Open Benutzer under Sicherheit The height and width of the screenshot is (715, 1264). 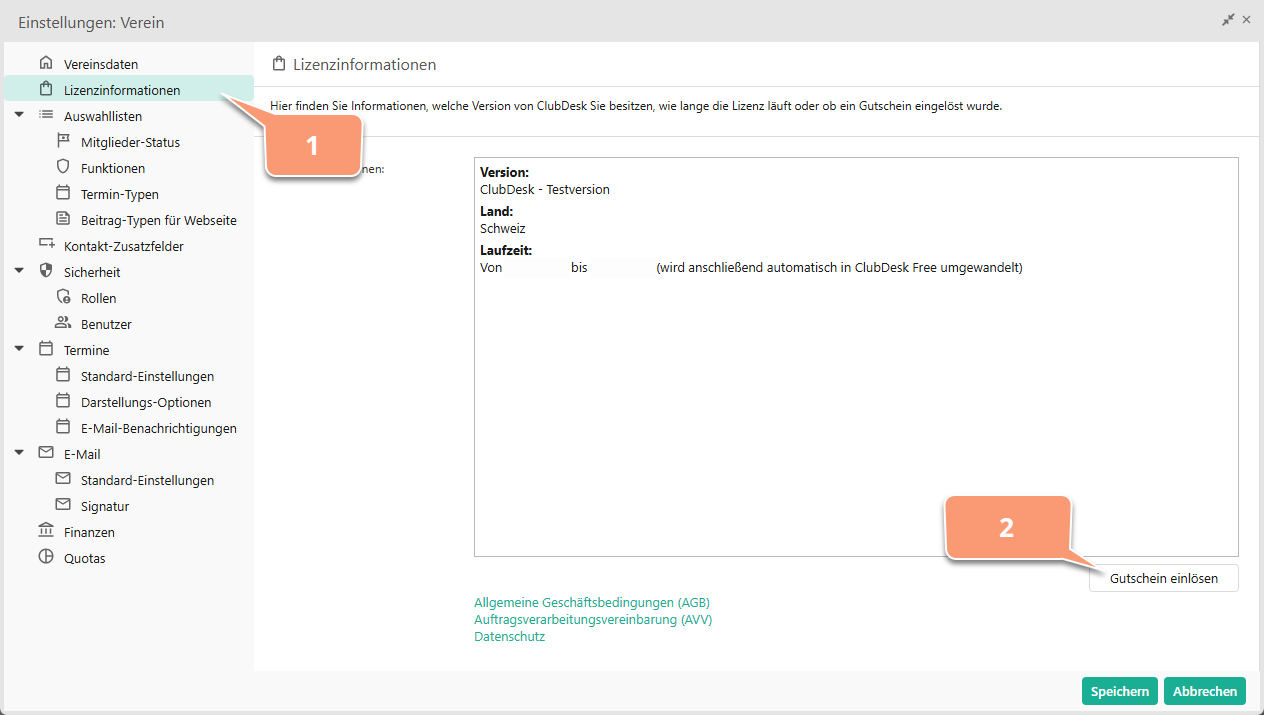click(x=106, y=324)
